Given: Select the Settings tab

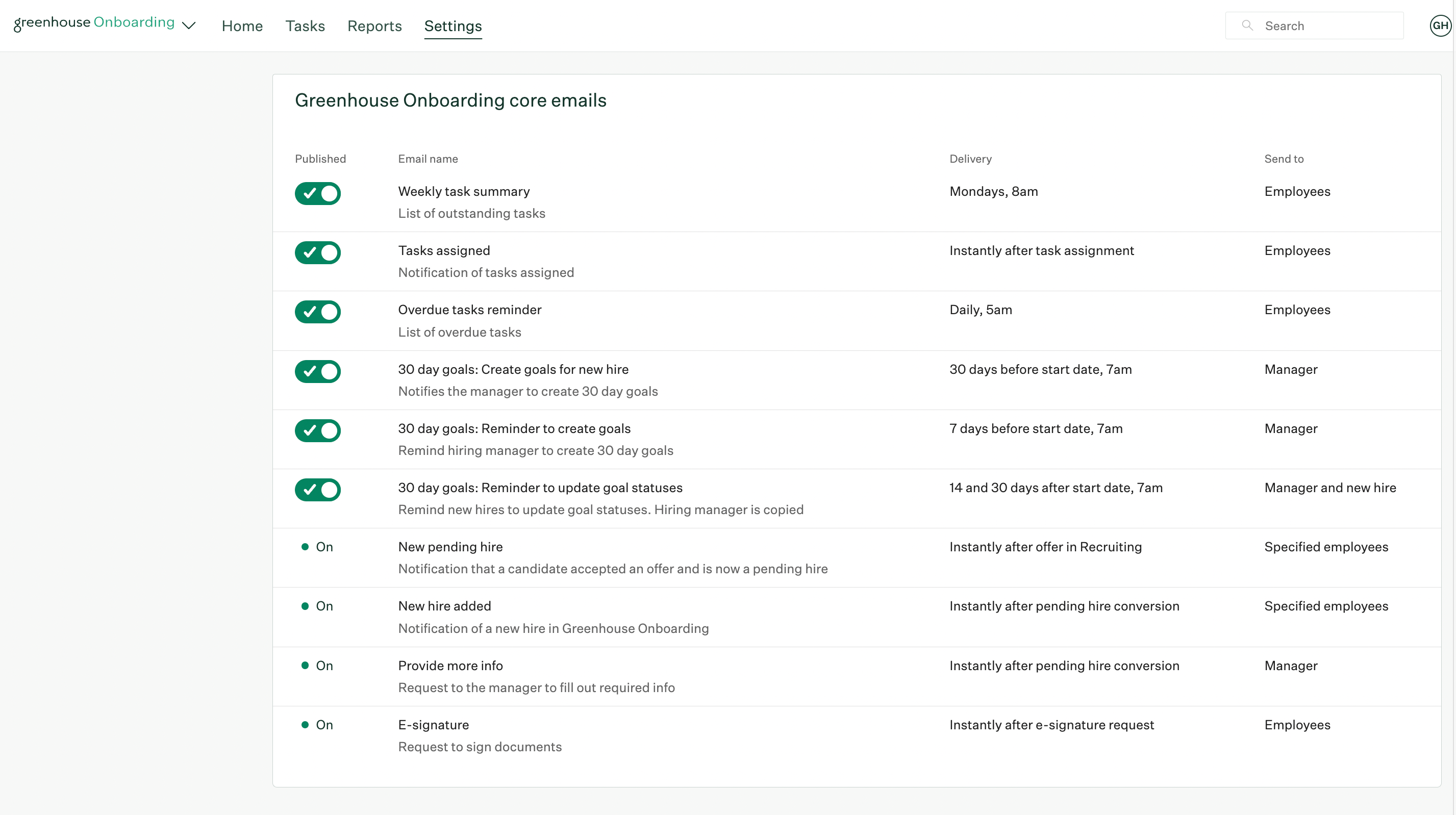Looking at the screenshot, I should 454,26.
